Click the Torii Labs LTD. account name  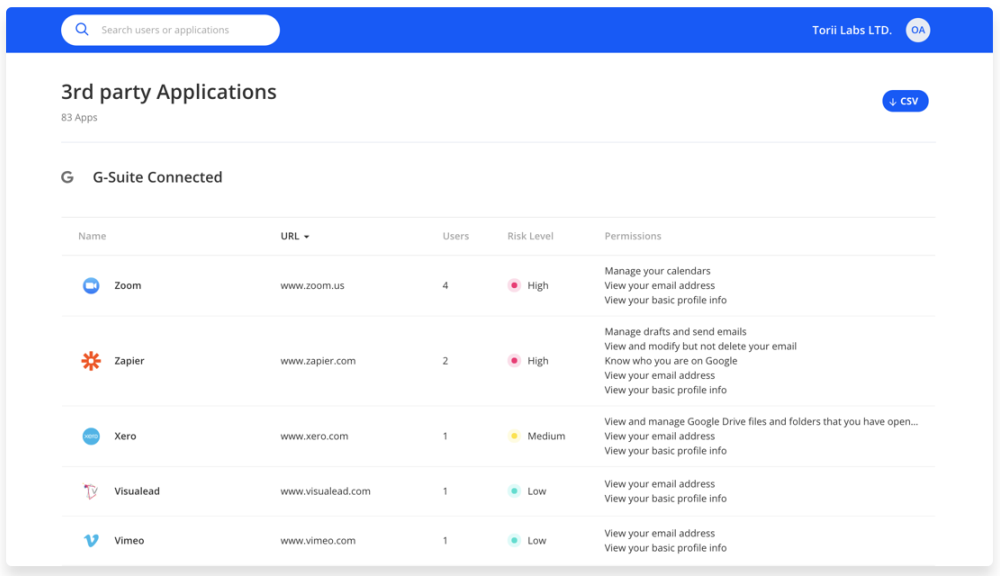[851, 30]
